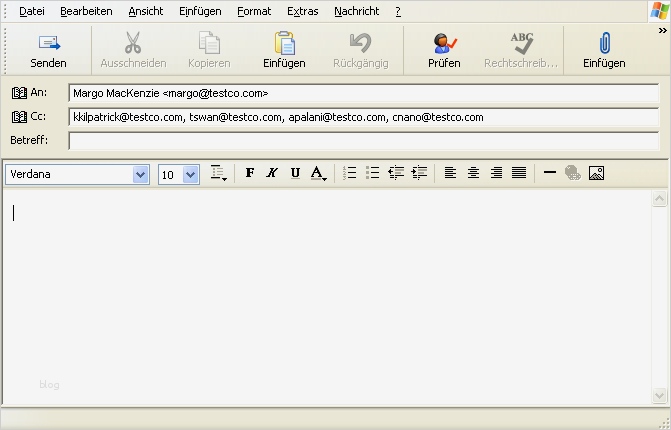Apply bulleted list formatting
The height and width of the screenshot is (430, 671).
372,173
